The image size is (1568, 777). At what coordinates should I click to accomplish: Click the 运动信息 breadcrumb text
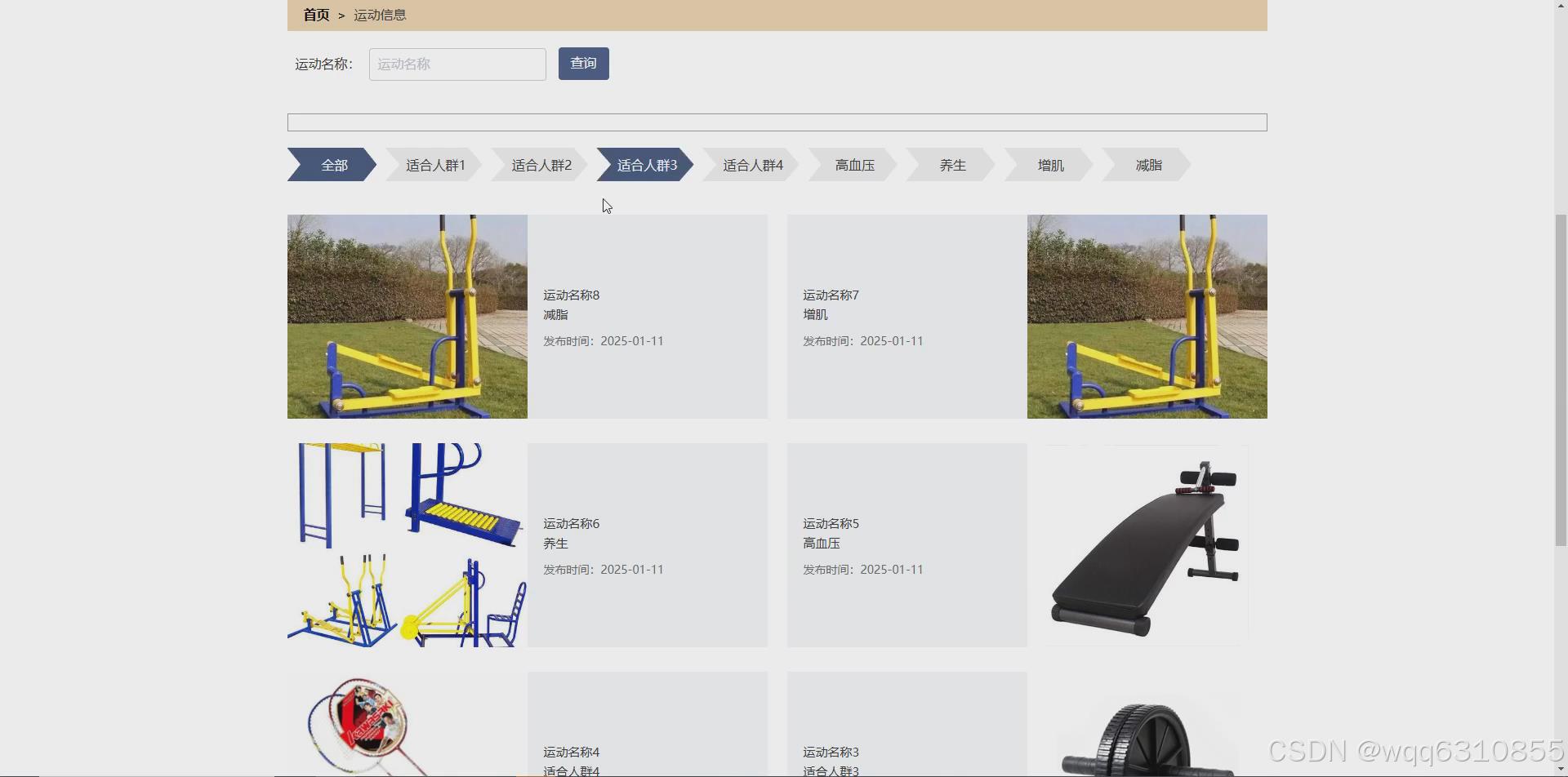(x=380, y=15)
